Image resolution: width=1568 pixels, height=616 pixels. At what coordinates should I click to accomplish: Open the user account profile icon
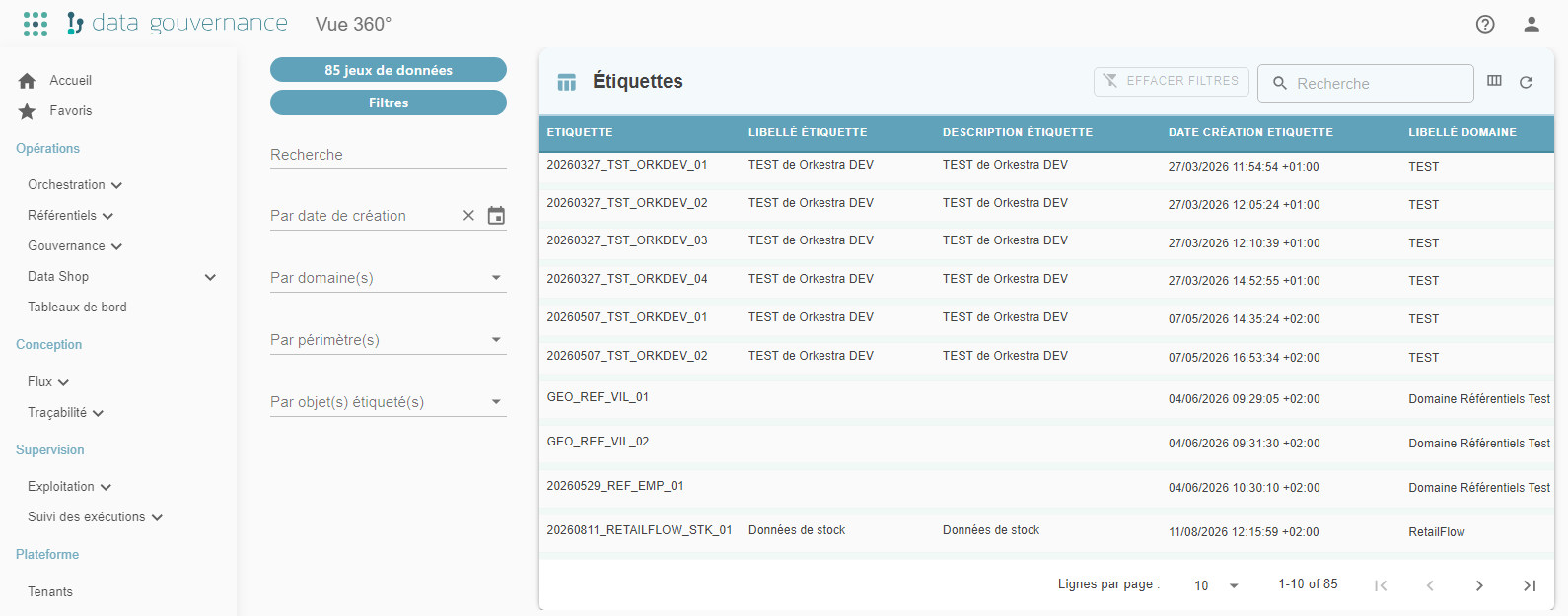[1532, 24]
